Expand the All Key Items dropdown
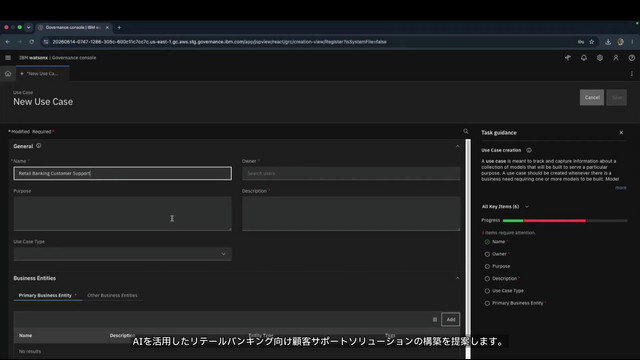The image size is (640, 360). 505,207
